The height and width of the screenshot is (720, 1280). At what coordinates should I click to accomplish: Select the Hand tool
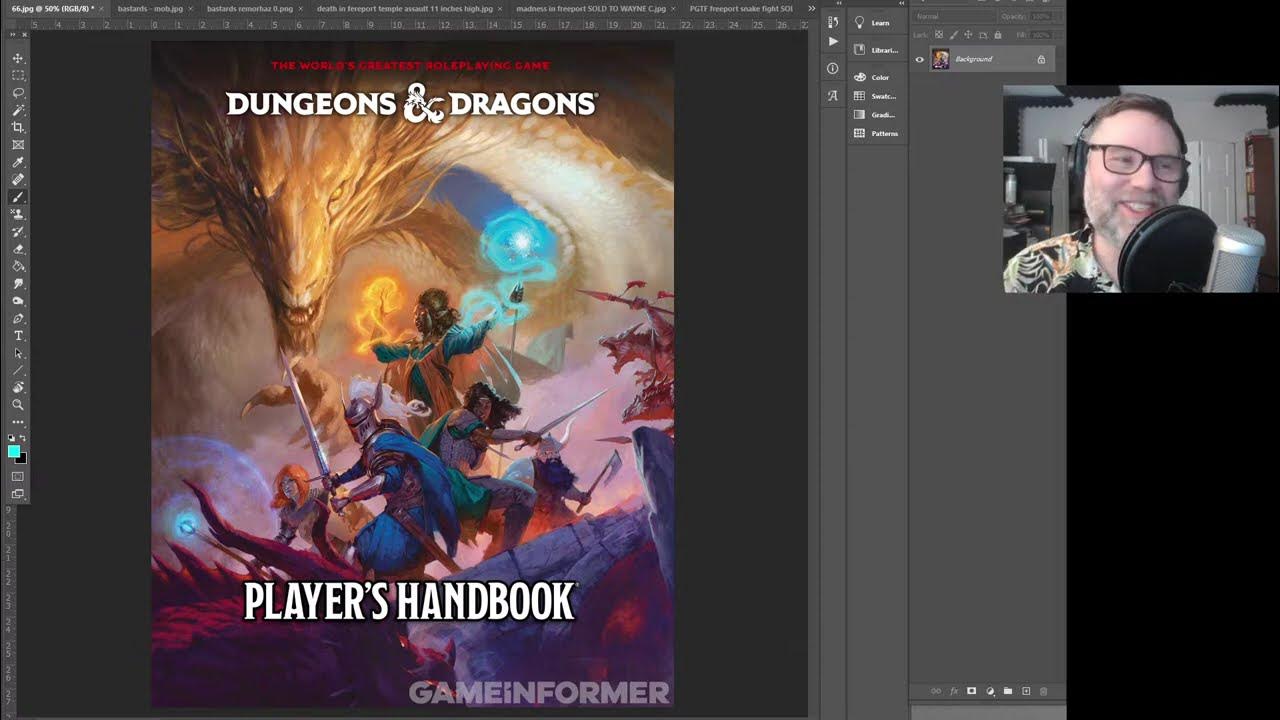[x=18, y=387]
